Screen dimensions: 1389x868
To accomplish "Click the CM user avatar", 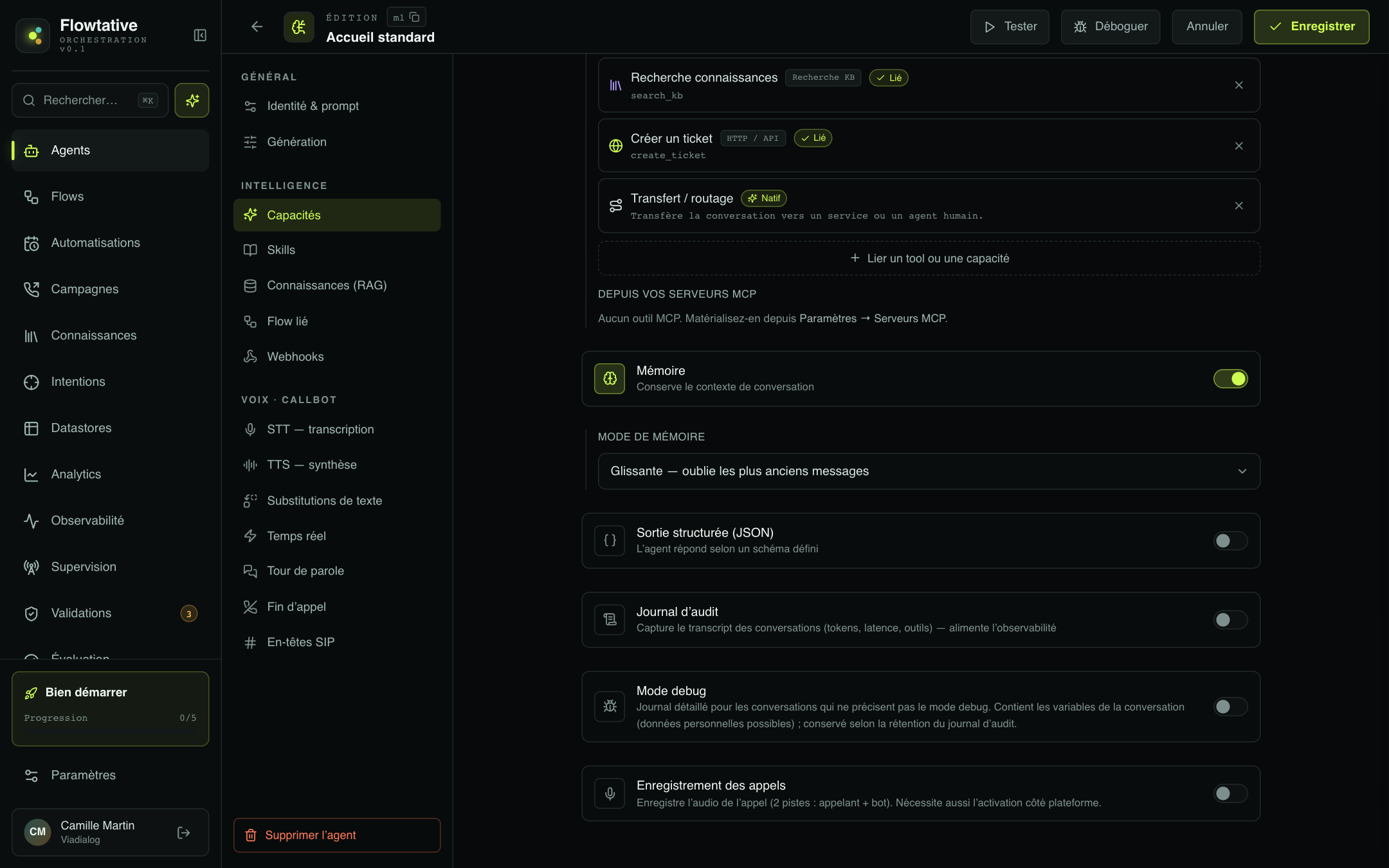I will (37, 832).
